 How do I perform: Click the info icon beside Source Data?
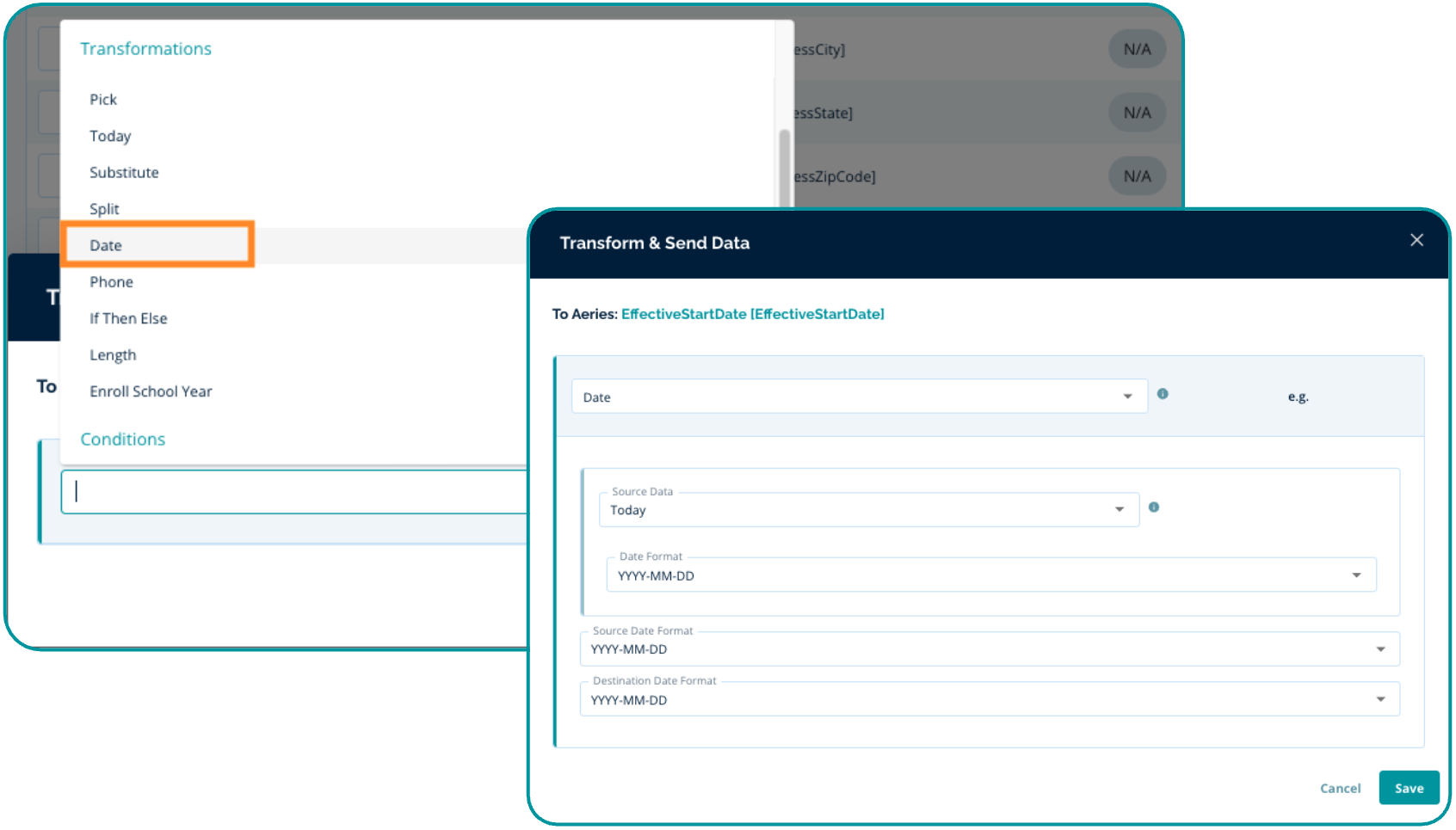1154,507
